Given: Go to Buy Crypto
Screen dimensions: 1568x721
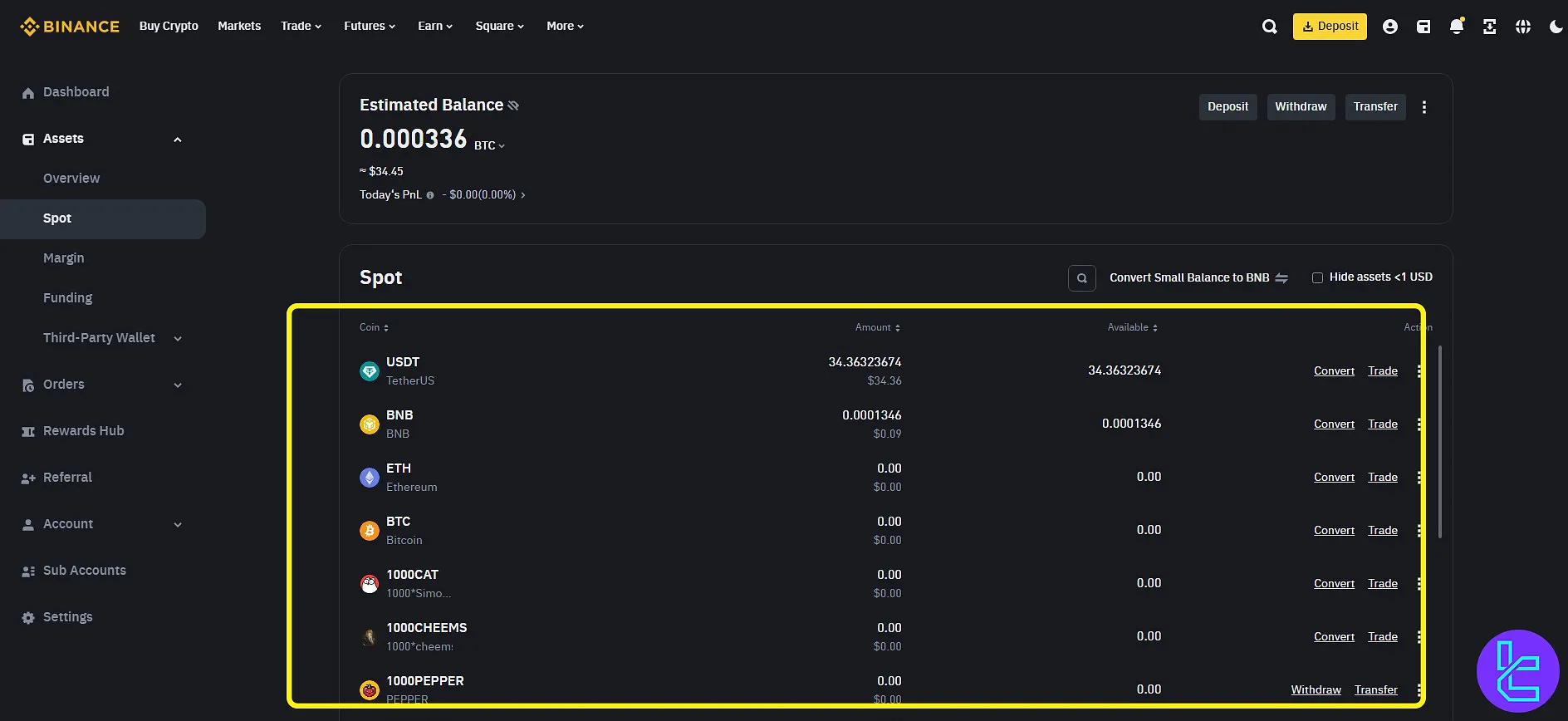Looking at the screenshot, I should point(169,27).
